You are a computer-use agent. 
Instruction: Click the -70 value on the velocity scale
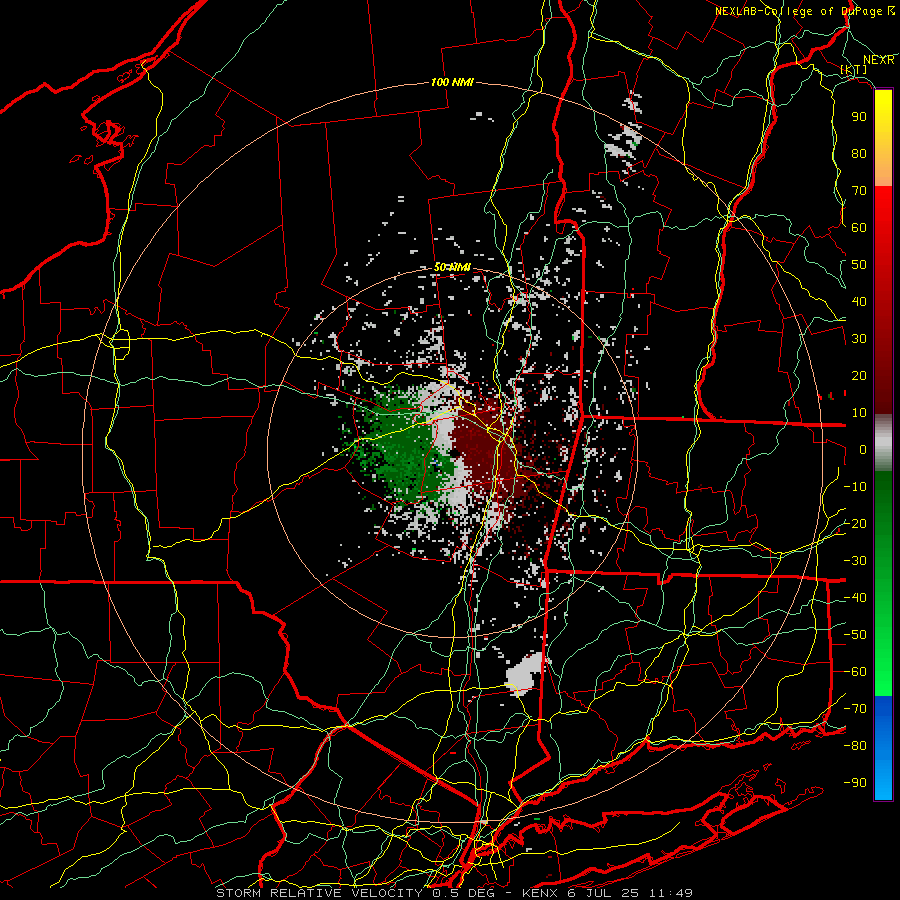[x=855, y=709]
